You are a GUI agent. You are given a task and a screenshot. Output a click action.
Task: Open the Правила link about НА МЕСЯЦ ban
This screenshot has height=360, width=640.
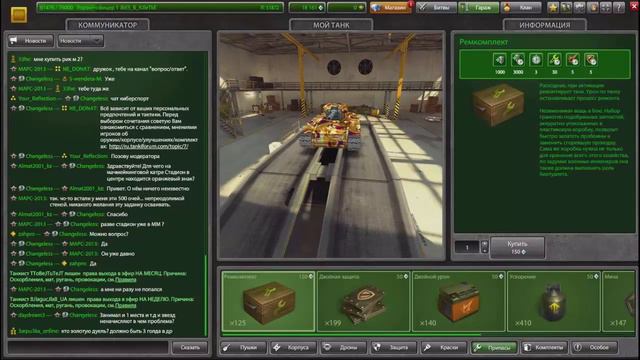(126, 280)
